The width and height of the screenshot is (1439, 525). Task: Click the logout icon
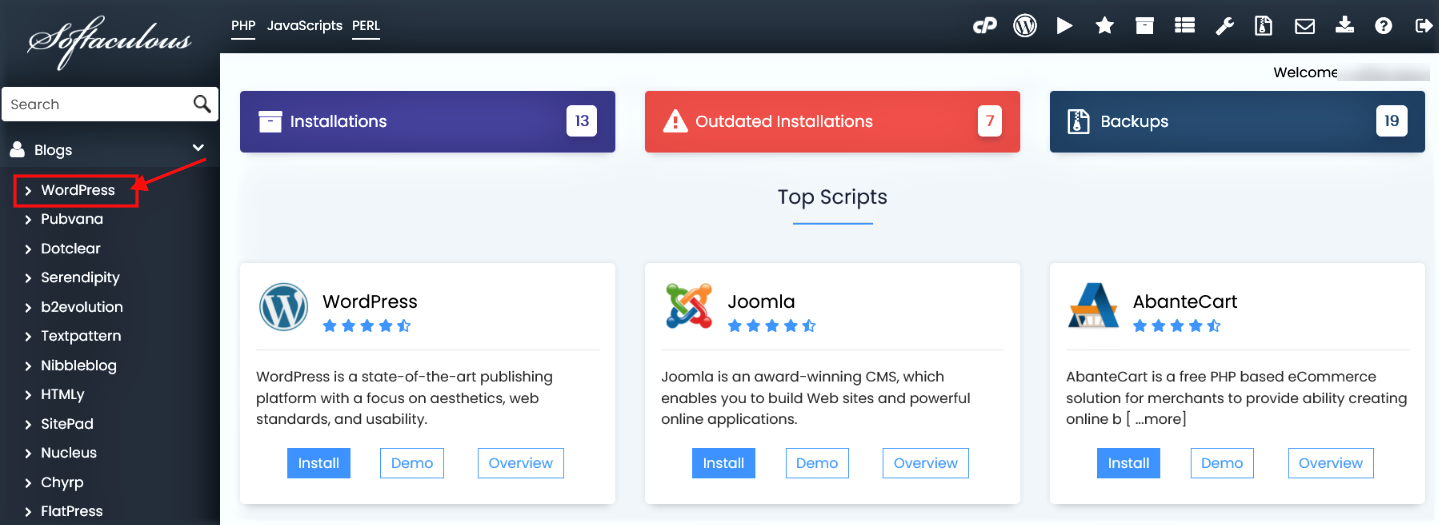pos(1423,26)
